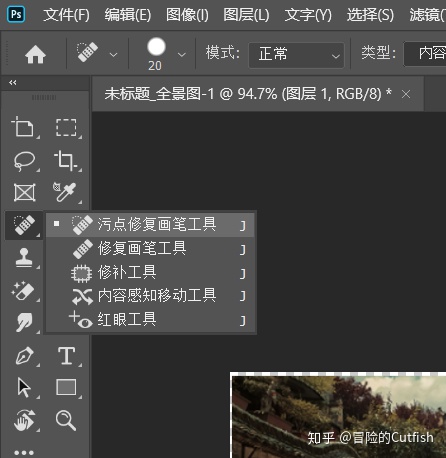Open the 文件(F) menu
The height and width of the screenshot is (458, 446).
pyautogui.click(x=66, y=15)
